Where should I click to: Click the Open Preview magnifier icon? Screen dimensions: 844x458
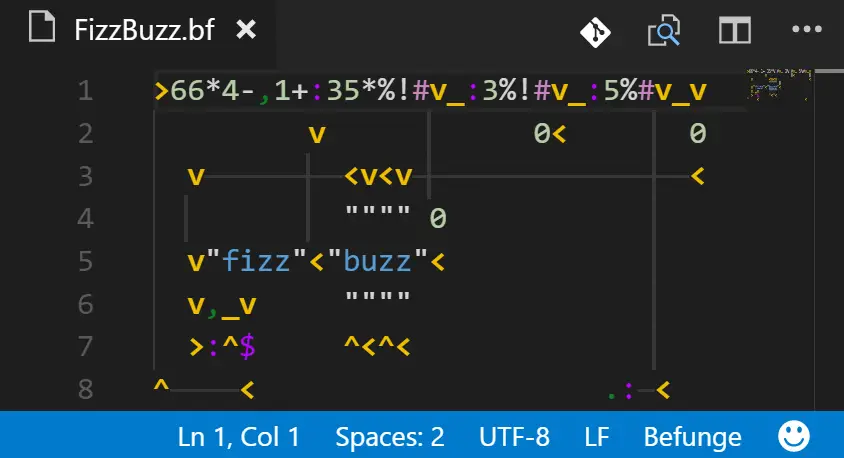pyautogui.click(x=664, y=31)
